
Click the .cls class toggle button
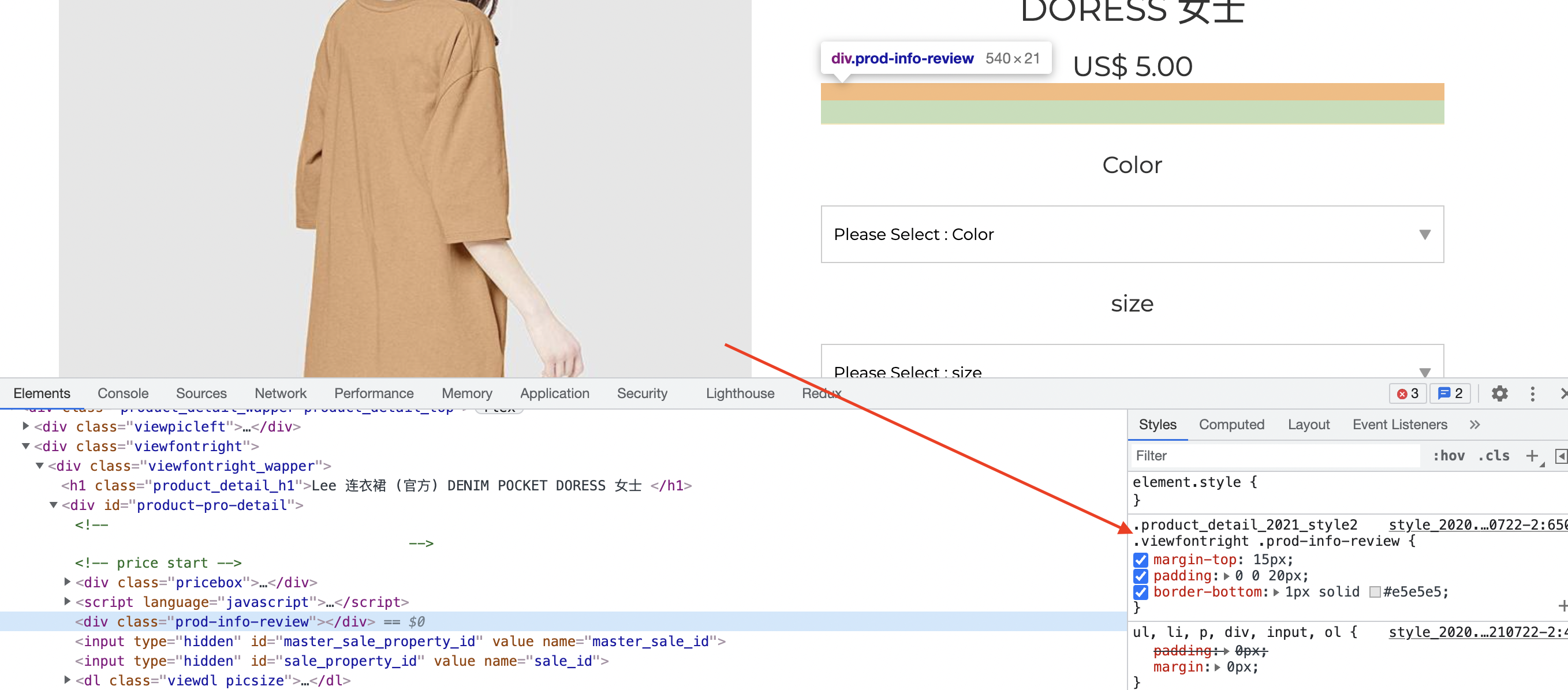[1493, 456]
